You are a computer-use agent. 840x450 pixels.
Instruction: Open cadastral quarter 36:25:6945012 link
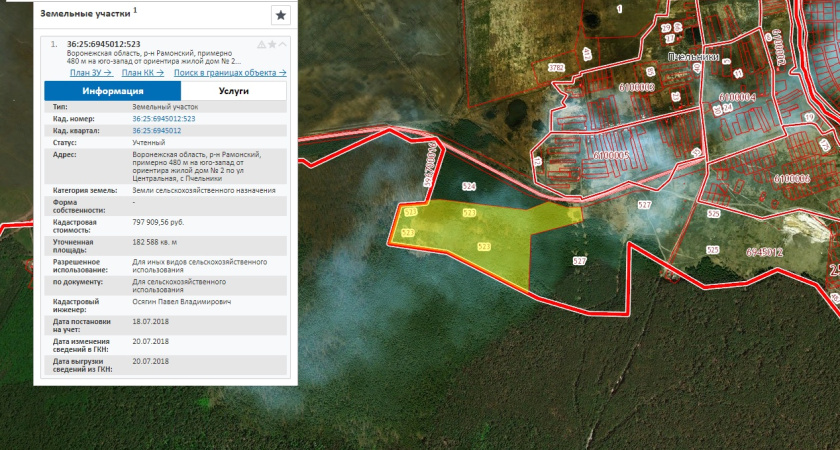(x=156, y=130)
